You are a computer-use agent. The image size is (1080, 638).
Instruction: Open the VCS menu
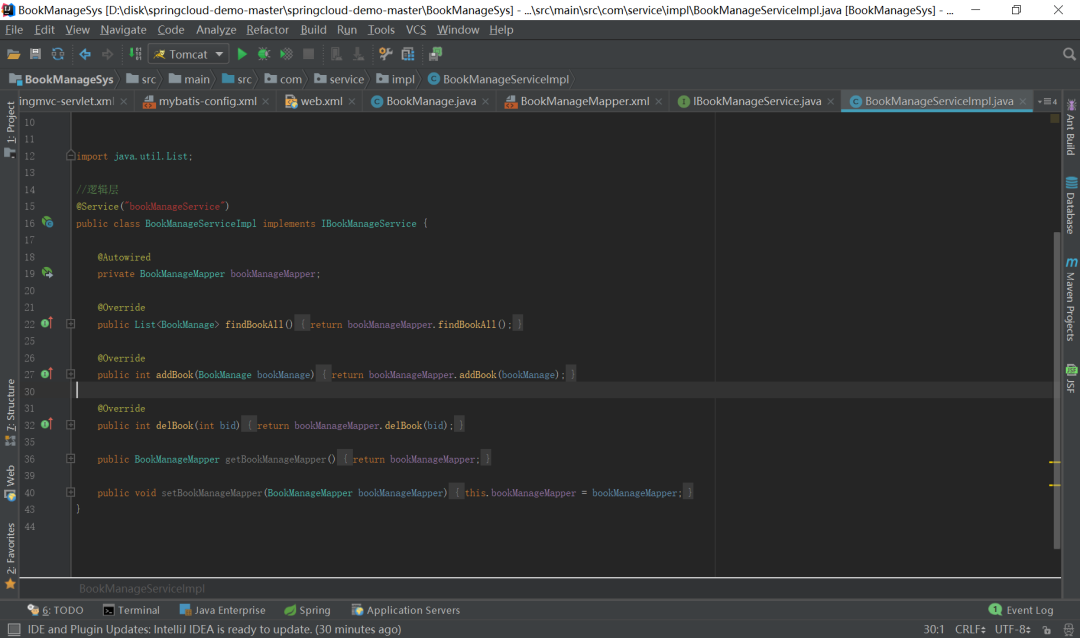click(416, 30)
